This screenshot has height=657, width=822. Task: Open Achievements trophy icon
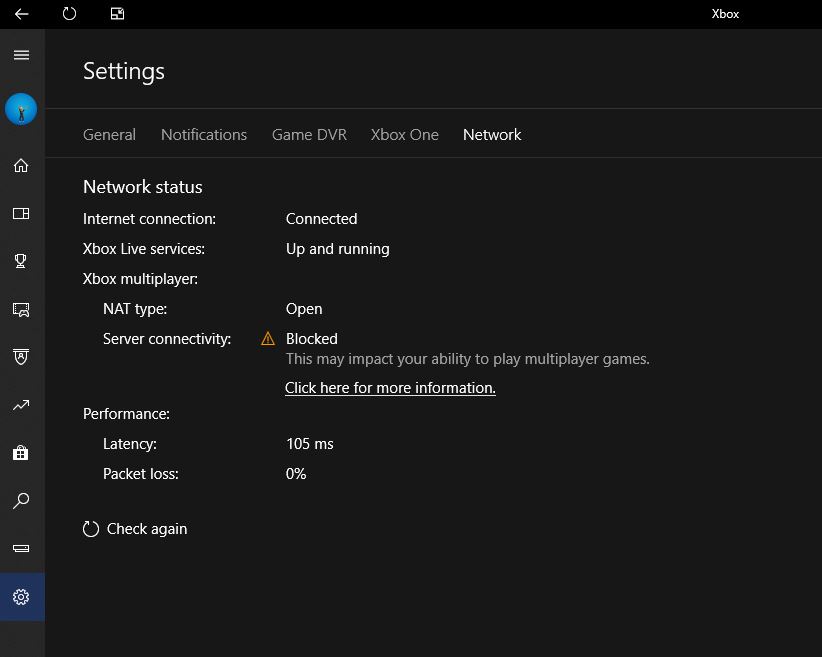click(x=21, y=261)
